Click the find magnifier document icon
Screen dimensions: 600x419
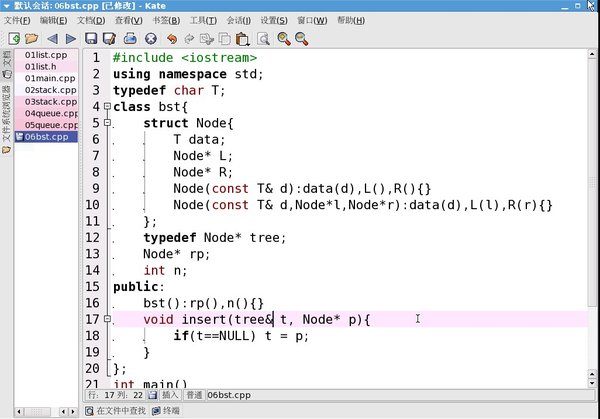(x=263, y=39)
